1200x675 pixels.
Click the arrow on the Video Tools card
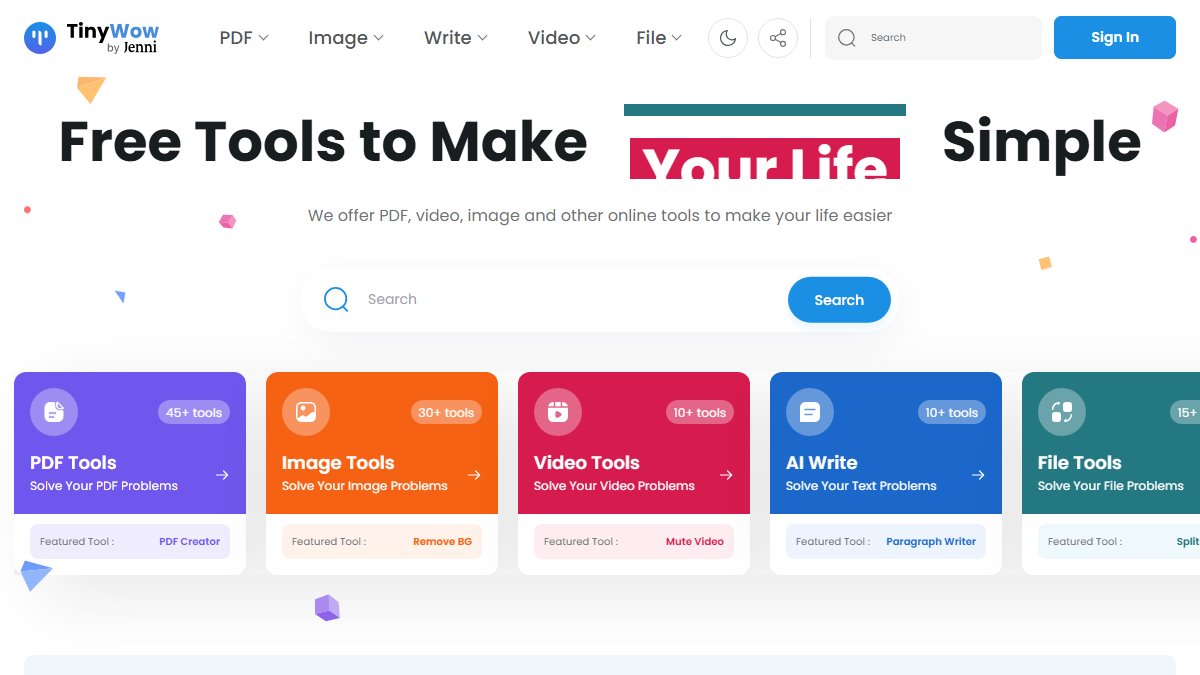point(726,475)
